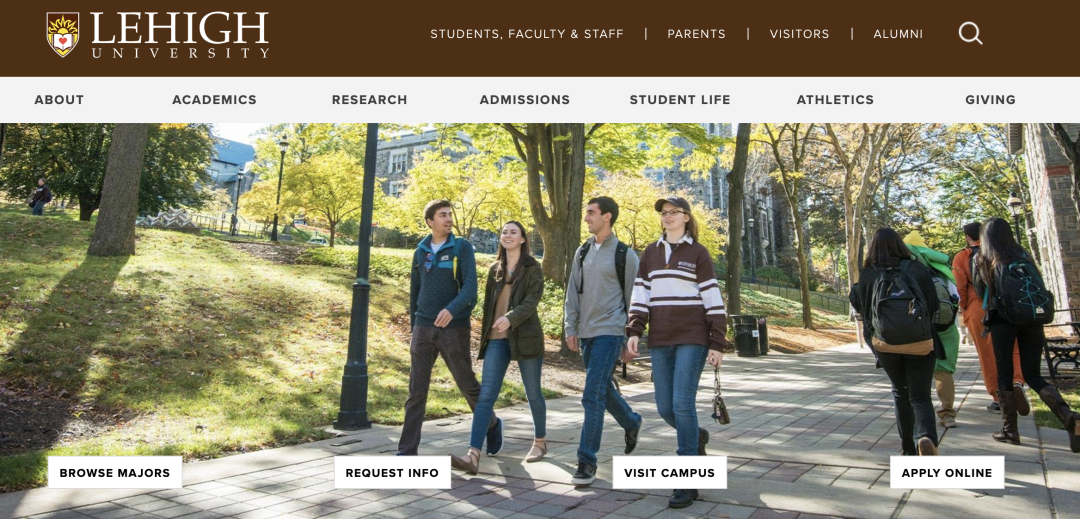
Task: Open the Academics menu
Action: point(214,100)
